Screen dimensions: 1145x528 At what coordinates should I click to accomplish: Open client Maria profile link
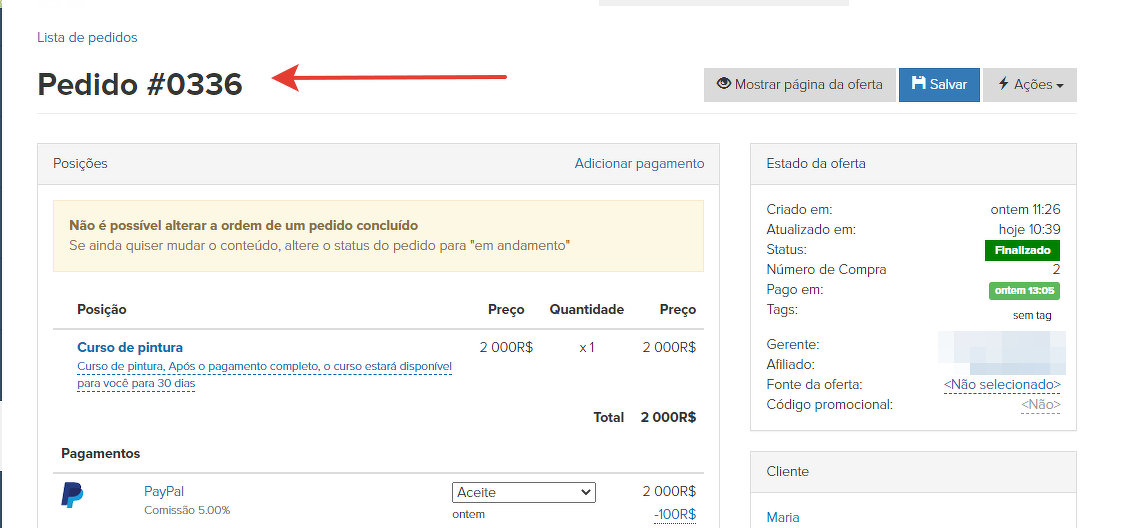pyautogui.click(x=783, y=517)
